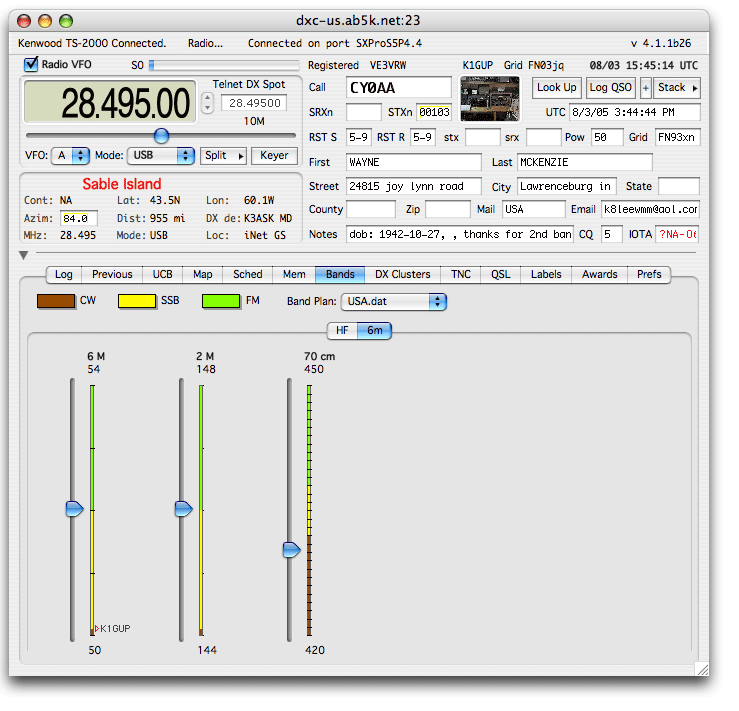Viewport: 739px width, 711px height.
Task: Collapse the panel with the disclosure triangle
Action: (24, 256)
